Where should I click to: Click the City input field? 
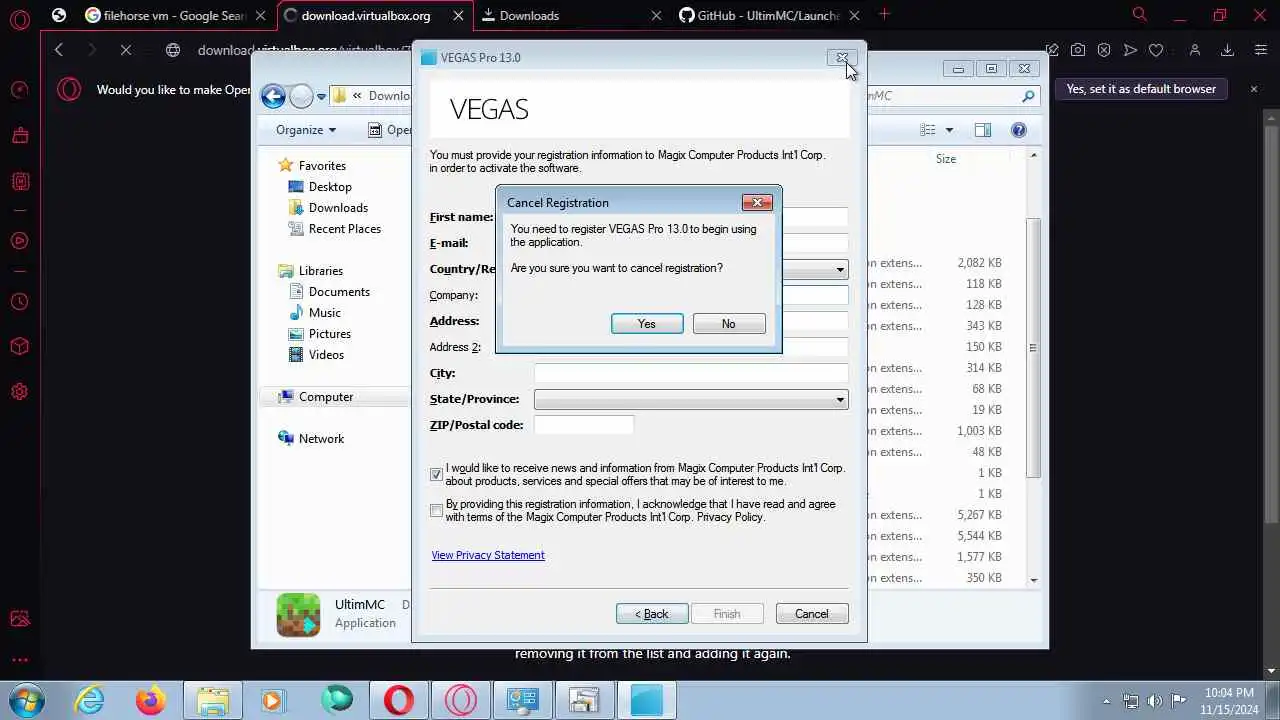[x=691, y=373]
